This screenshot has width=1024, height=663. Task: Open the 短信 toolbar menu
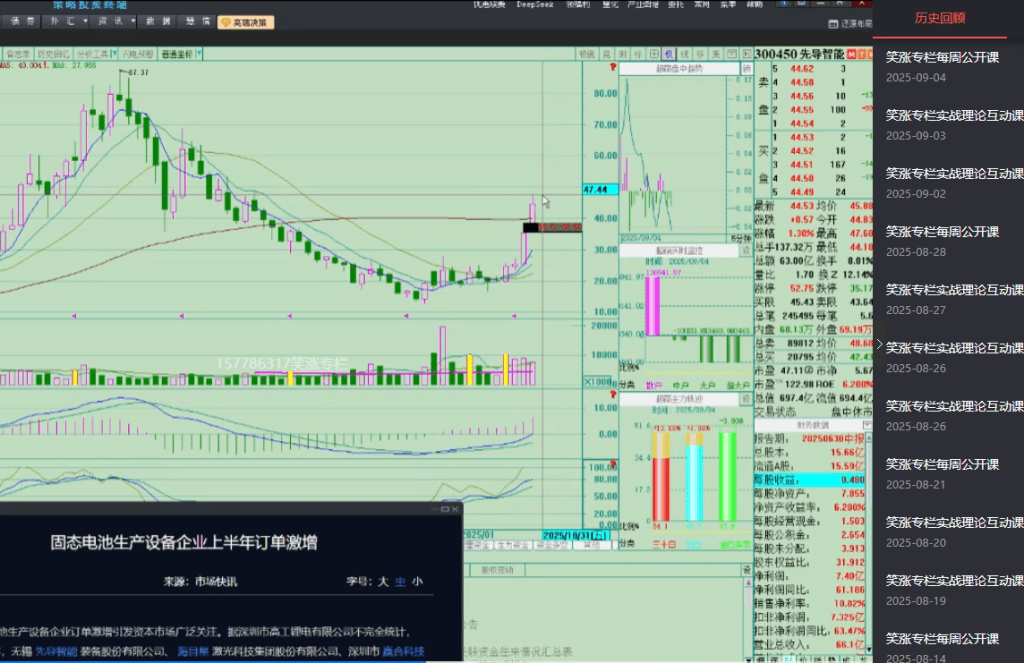[x=197, y=21]
